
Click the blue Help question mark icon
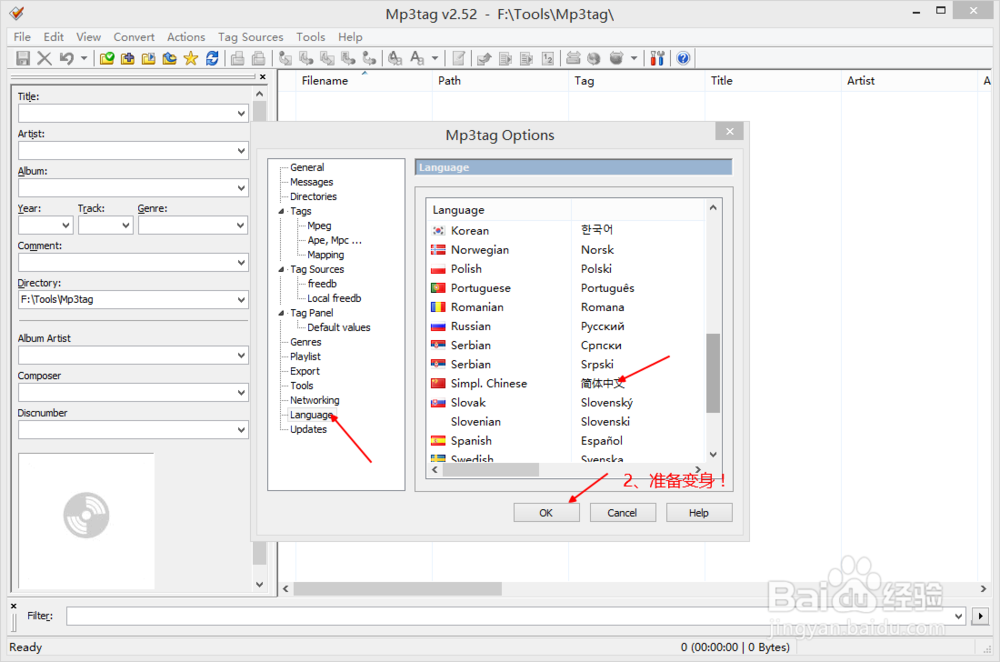pos(683,58)
